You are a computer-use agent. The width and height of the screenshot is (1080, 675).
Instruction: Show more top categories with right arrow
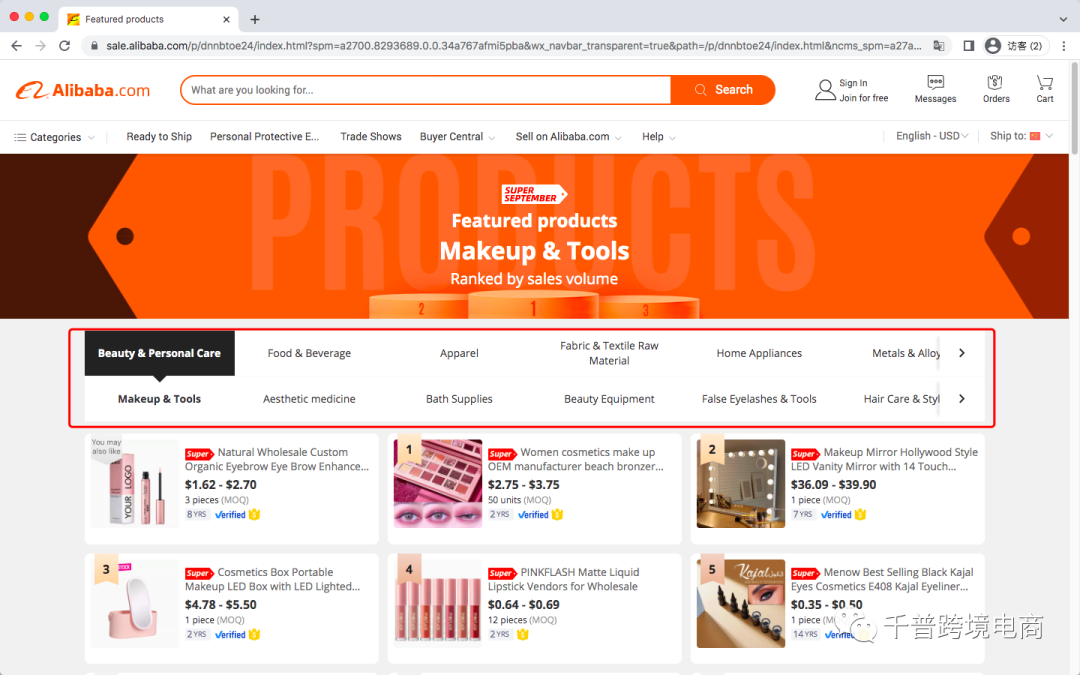click(962, 353)
